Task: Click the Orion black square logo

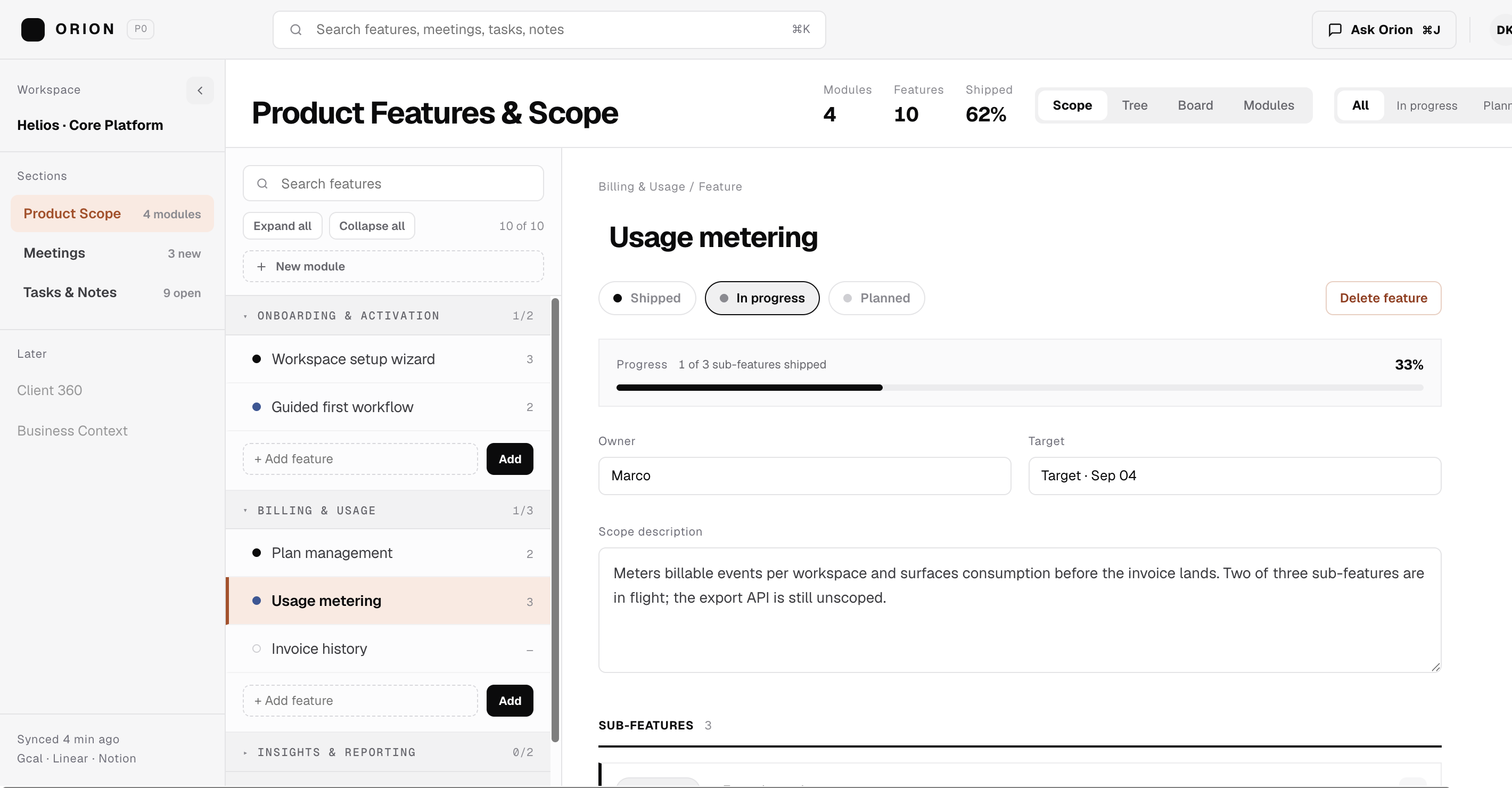Action: (x=33, y=29)
